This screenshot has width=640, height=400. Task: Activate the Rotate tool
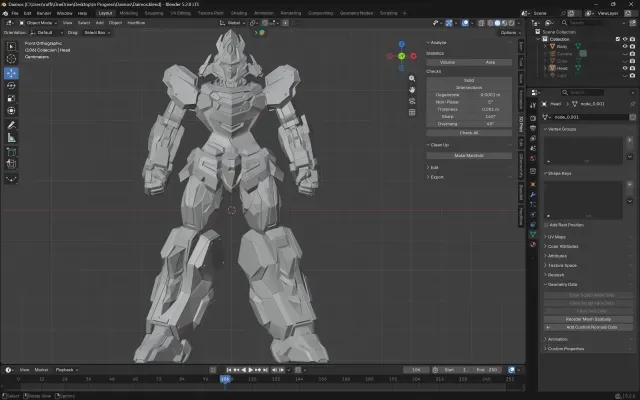(x=11, y=86)
